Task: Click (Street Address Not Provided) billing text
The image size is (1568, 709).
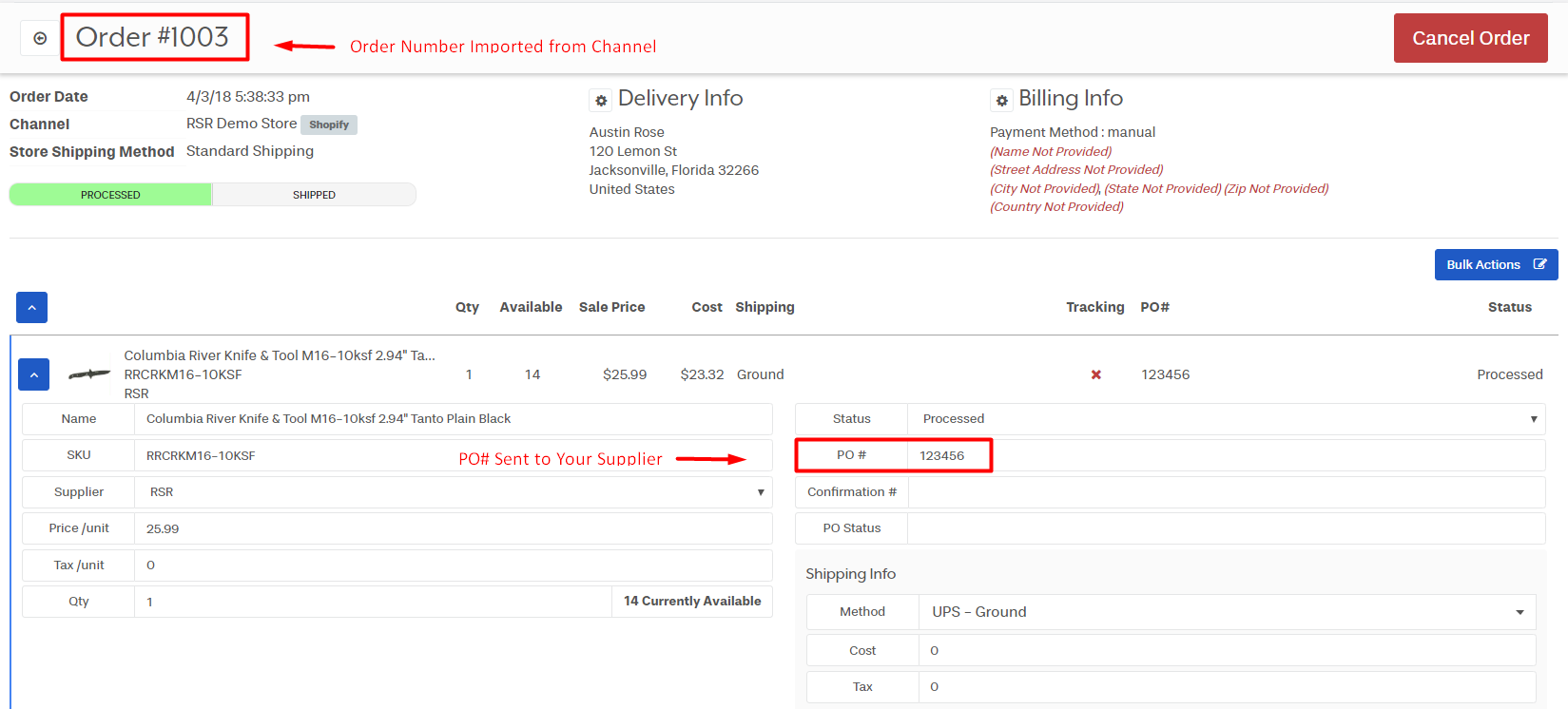Action: (1076, 169)
